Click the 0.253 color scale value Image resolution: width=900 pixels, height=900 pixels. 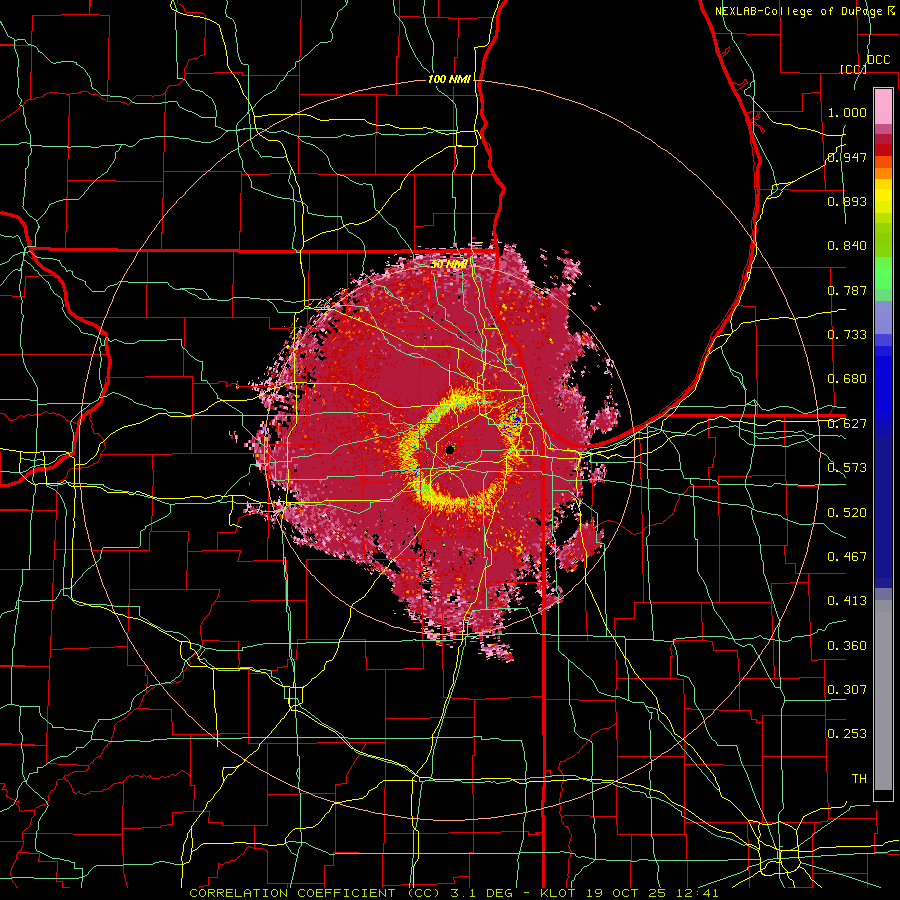click(x=847, y=734)
